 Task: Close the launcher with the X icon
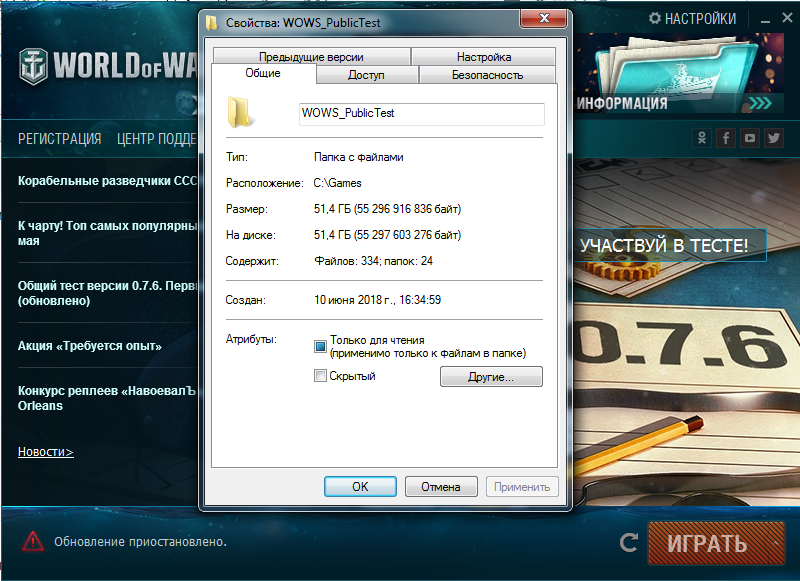click(x=787, y=18)
